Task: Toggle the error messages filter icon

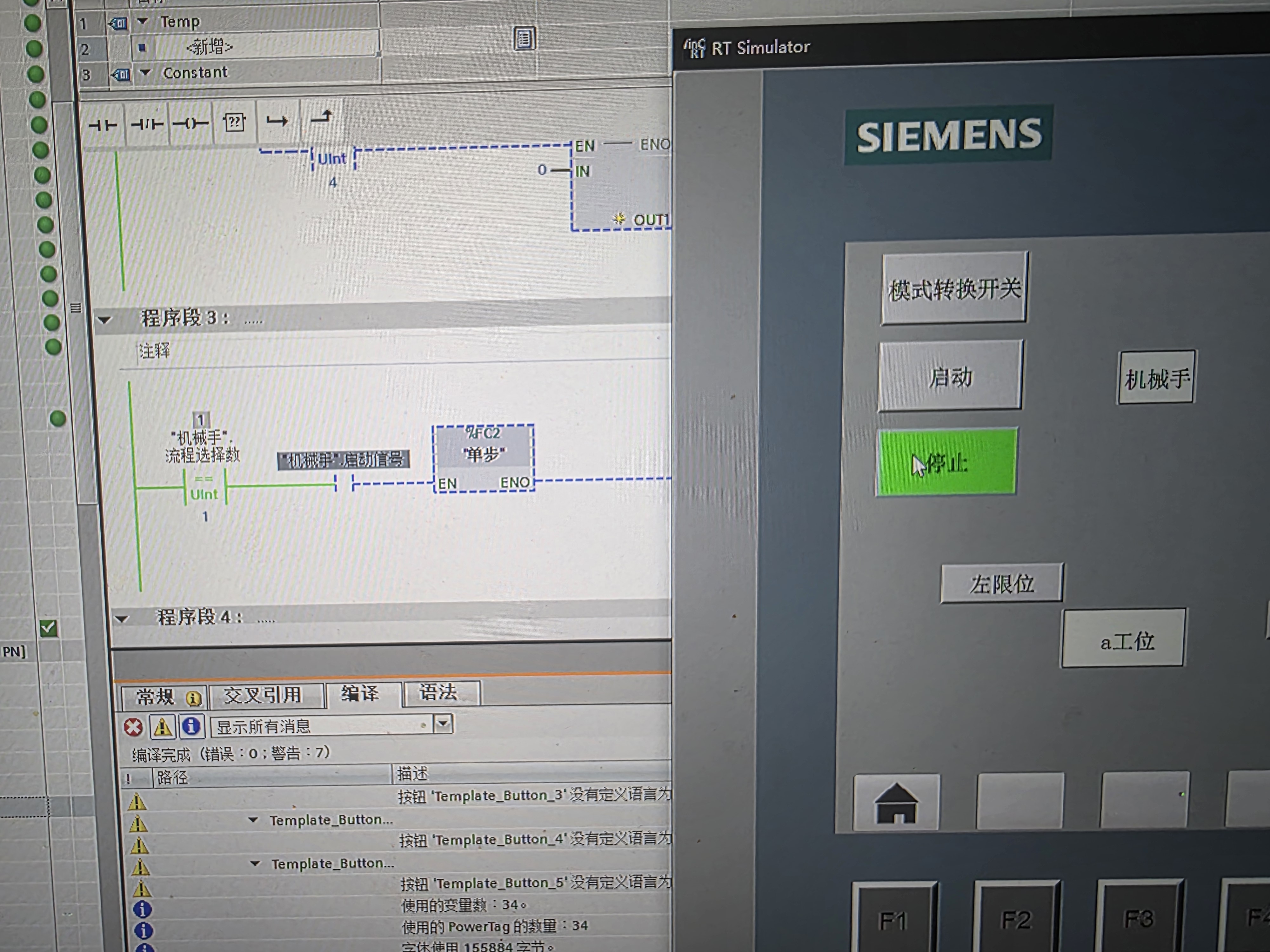Action: [133, 728]
